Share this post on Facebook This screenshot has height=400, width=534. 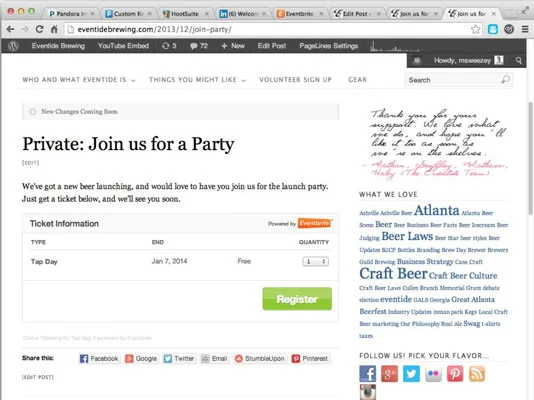pos(99,358)
